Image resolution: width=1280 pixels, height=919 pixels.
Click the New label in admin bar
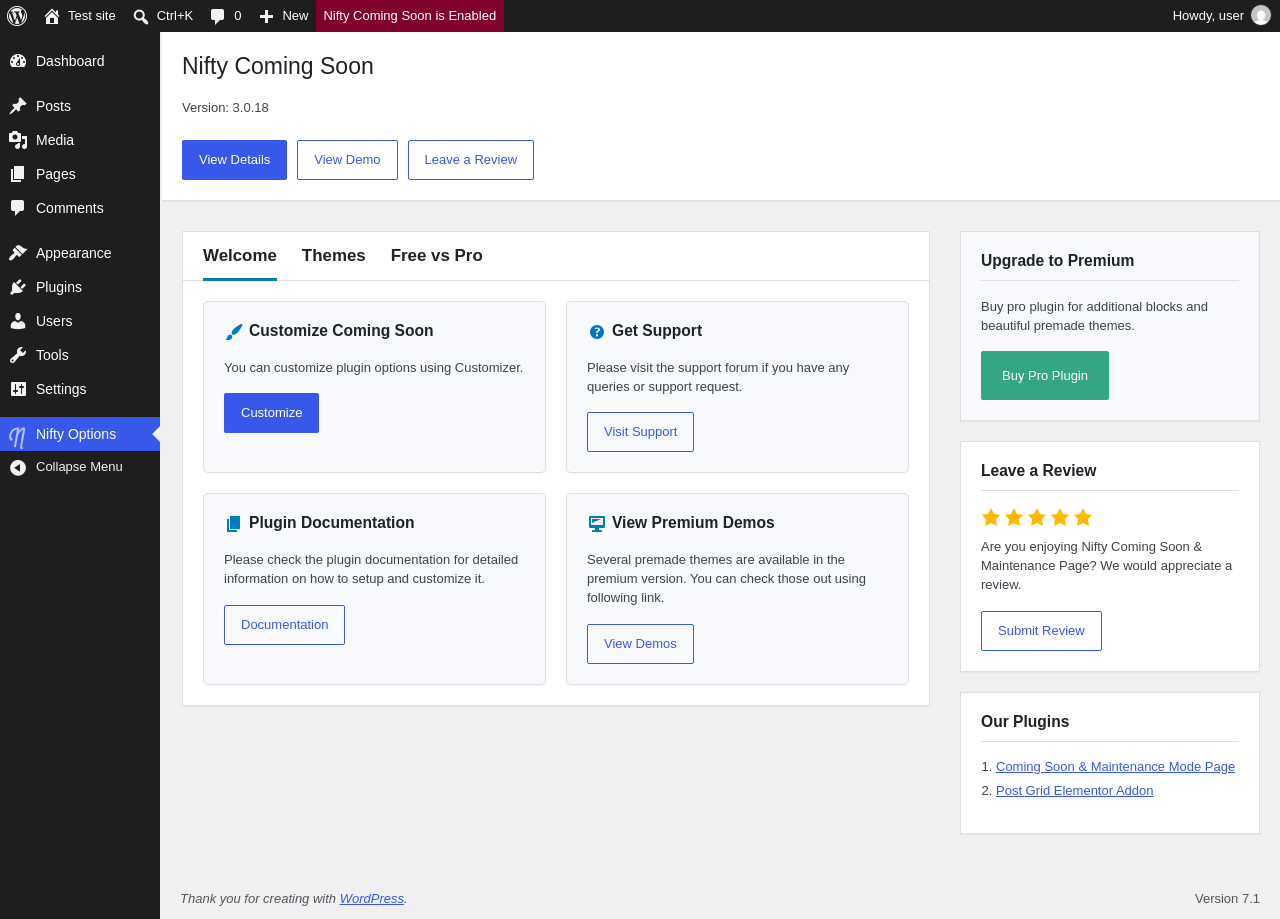point(295,16)
